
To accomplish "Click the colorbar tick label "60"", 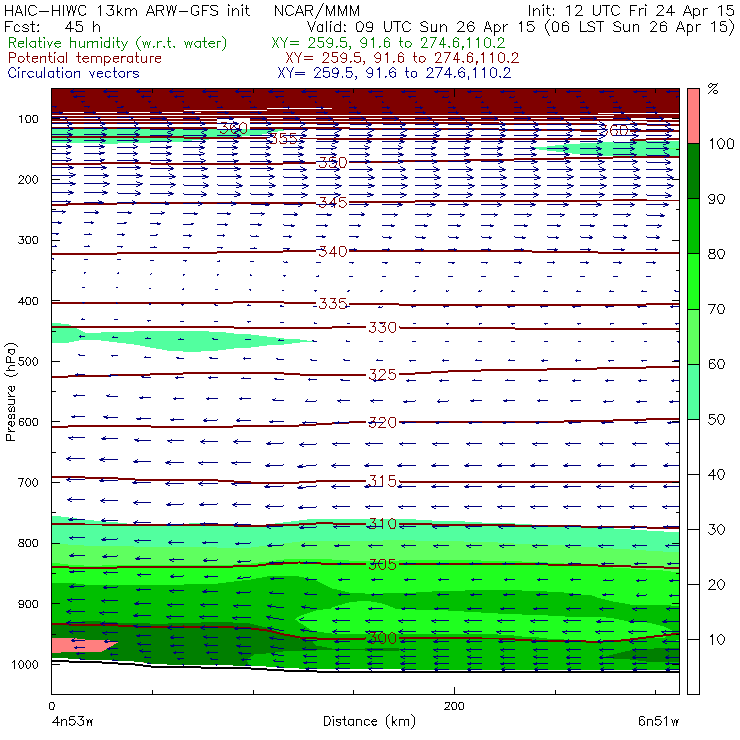I will click(716, 364).
